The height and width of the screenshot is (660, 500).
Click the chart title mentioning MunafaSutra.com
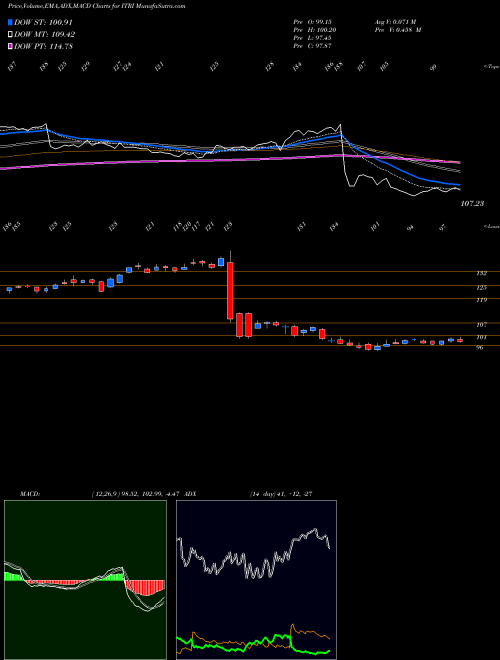pos(97,6)
